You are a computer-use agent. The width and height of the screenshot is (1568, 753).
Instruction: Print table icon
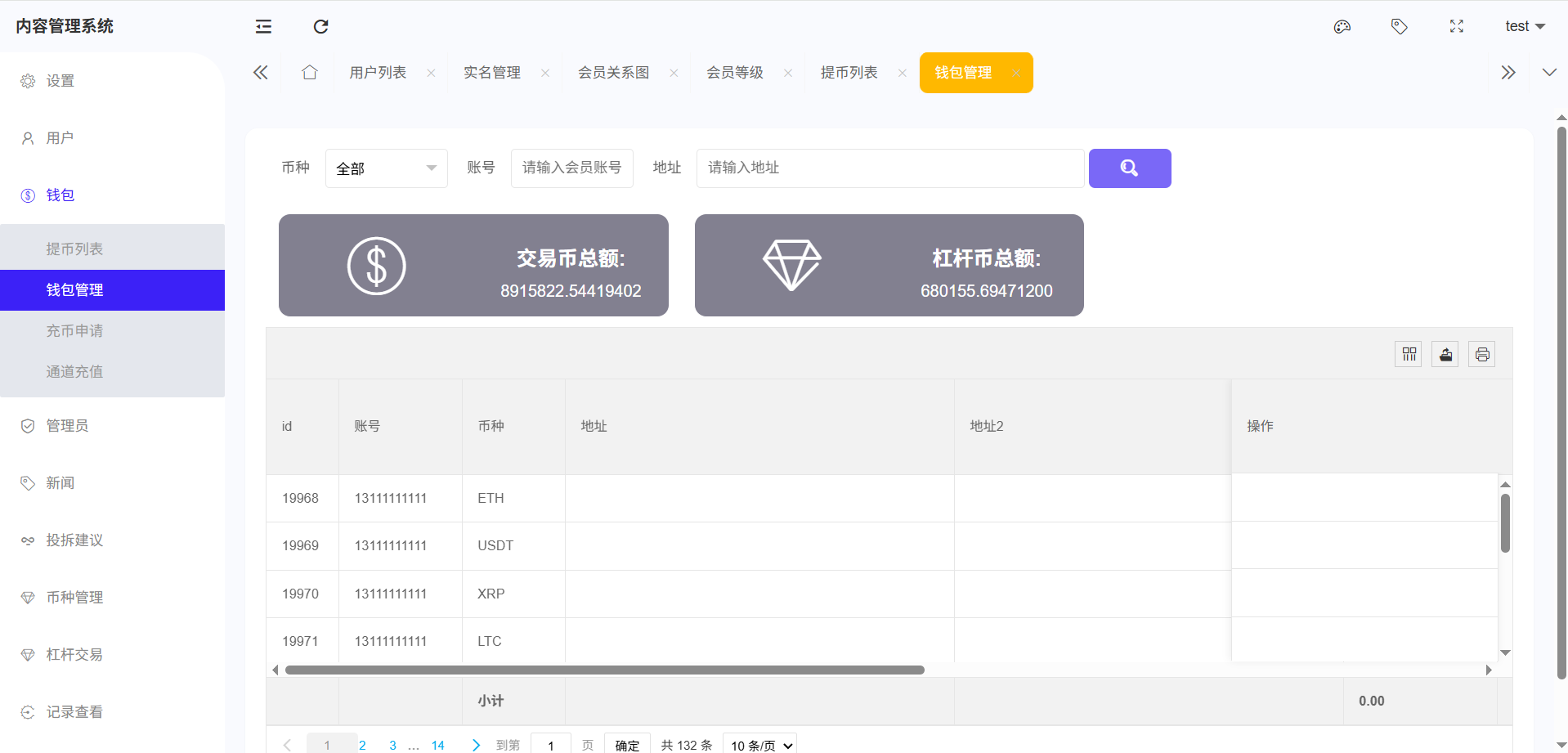(x=1481, y=354)
